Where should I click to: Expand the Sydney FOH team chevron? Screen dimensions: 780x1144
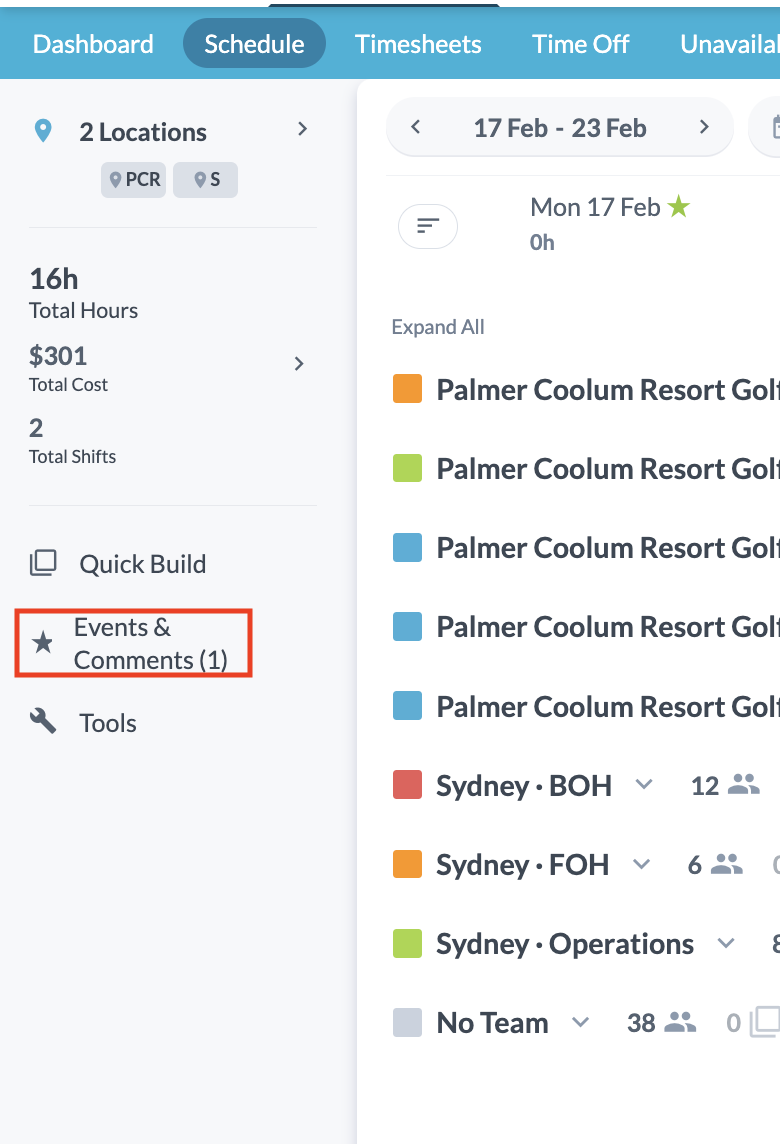coord(642,864)
